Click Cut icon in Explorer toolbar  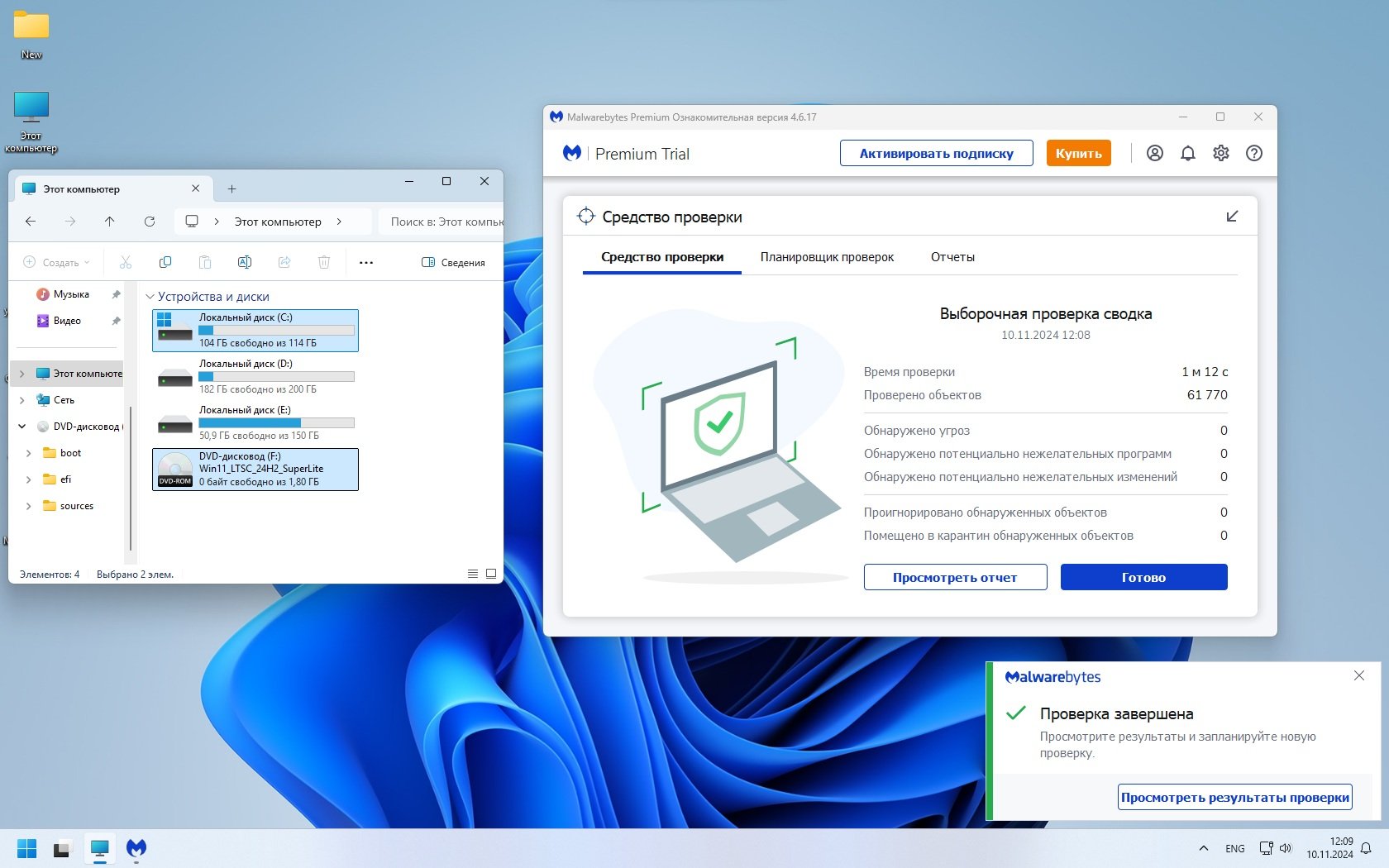[126, 262]
